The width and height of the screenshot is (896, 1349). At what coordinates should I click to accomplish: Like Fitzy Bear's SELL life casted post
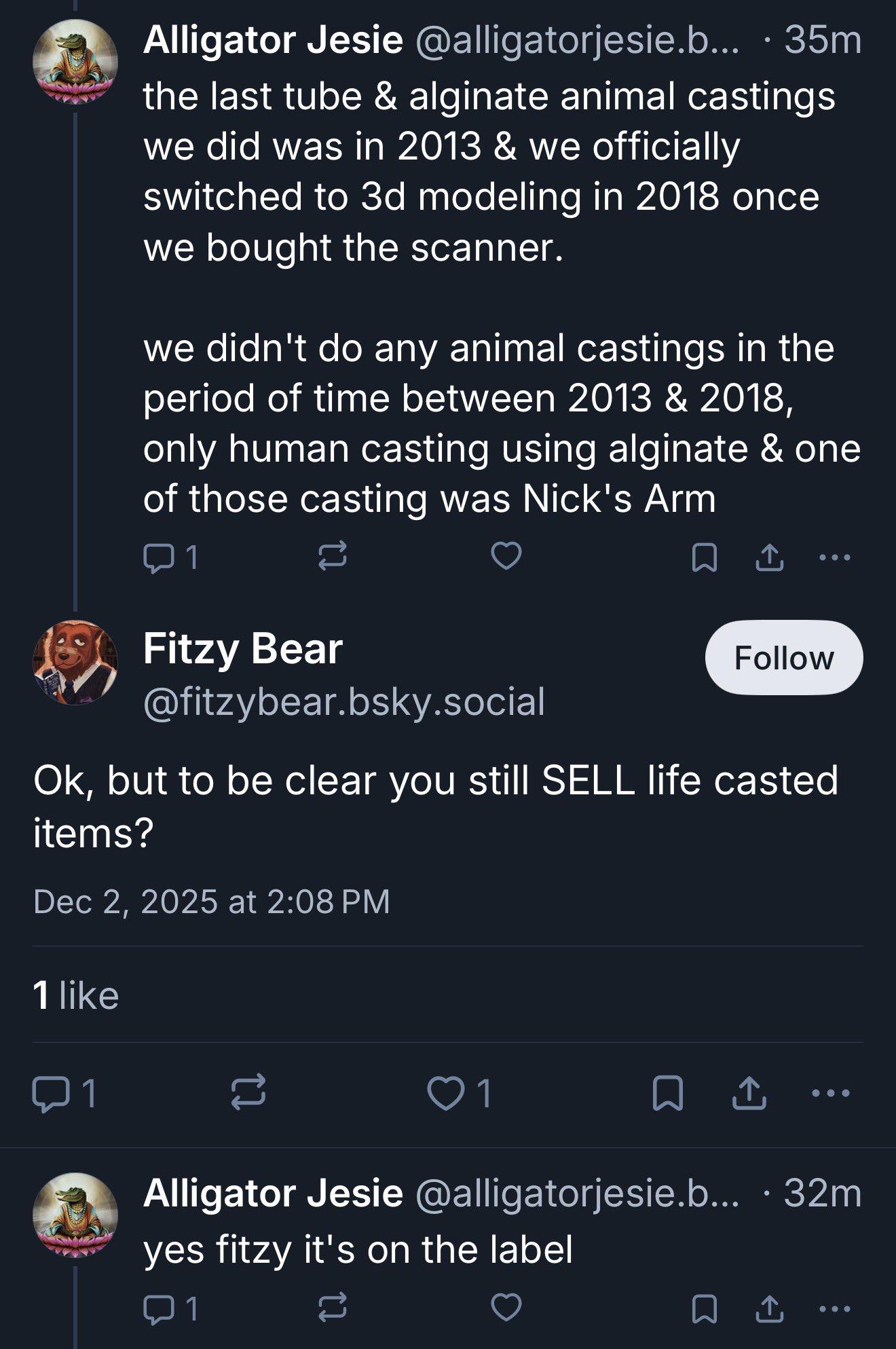[x=459, y=1094]
